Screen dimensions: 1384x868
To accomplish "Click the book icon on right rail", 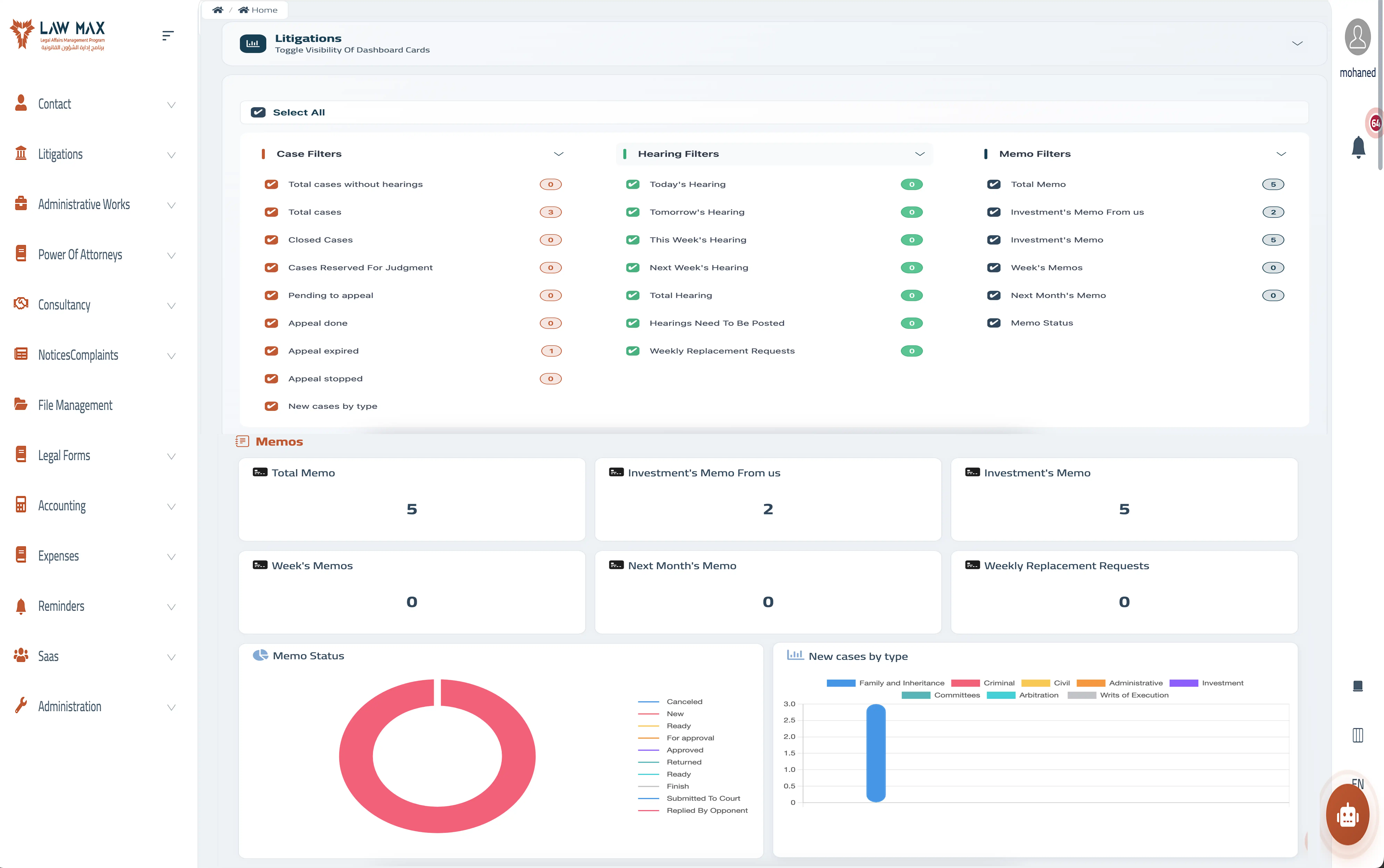I will [x=1358, y=686].
